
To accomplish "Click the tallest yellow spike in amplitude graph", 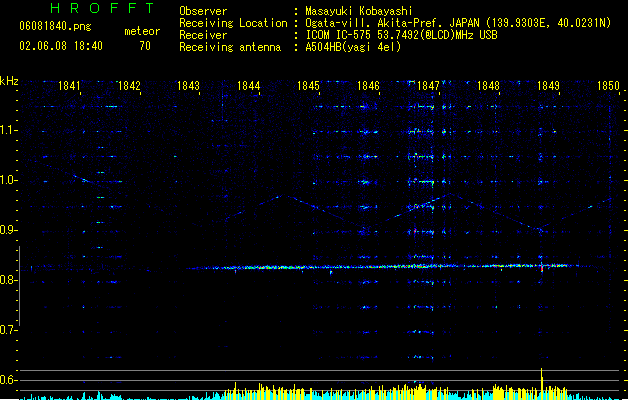I will coord(542,383).
